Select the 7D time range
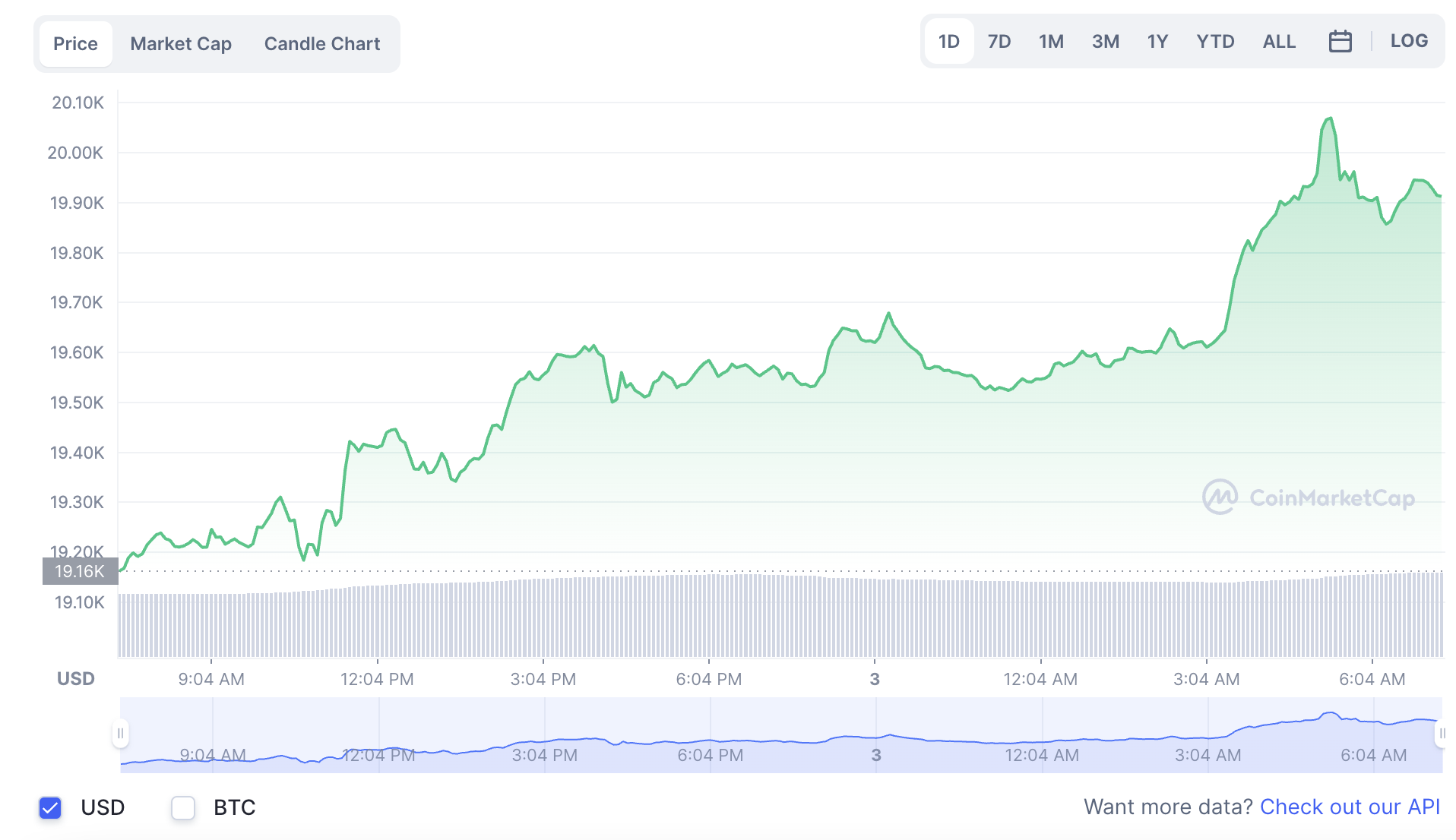 click(999, 41)
